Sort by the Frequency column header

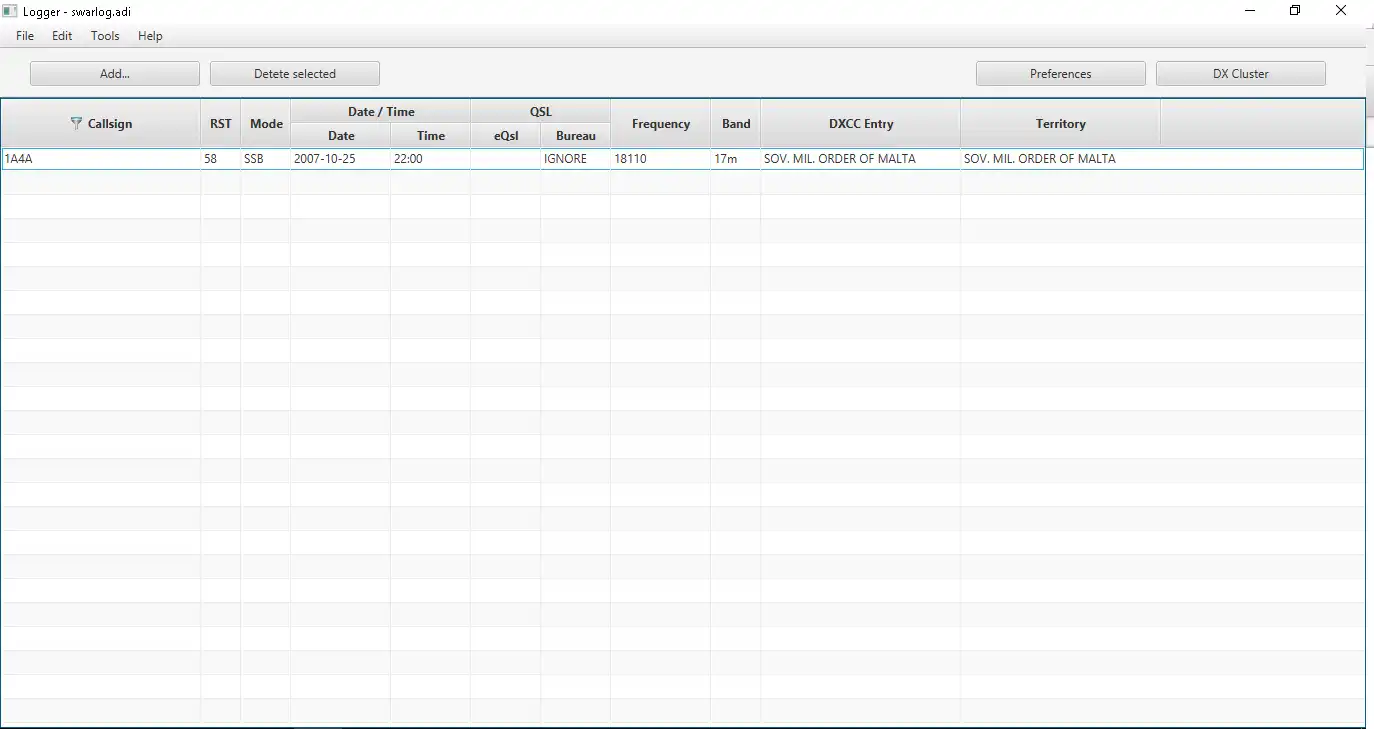click(x=661, y=124)
